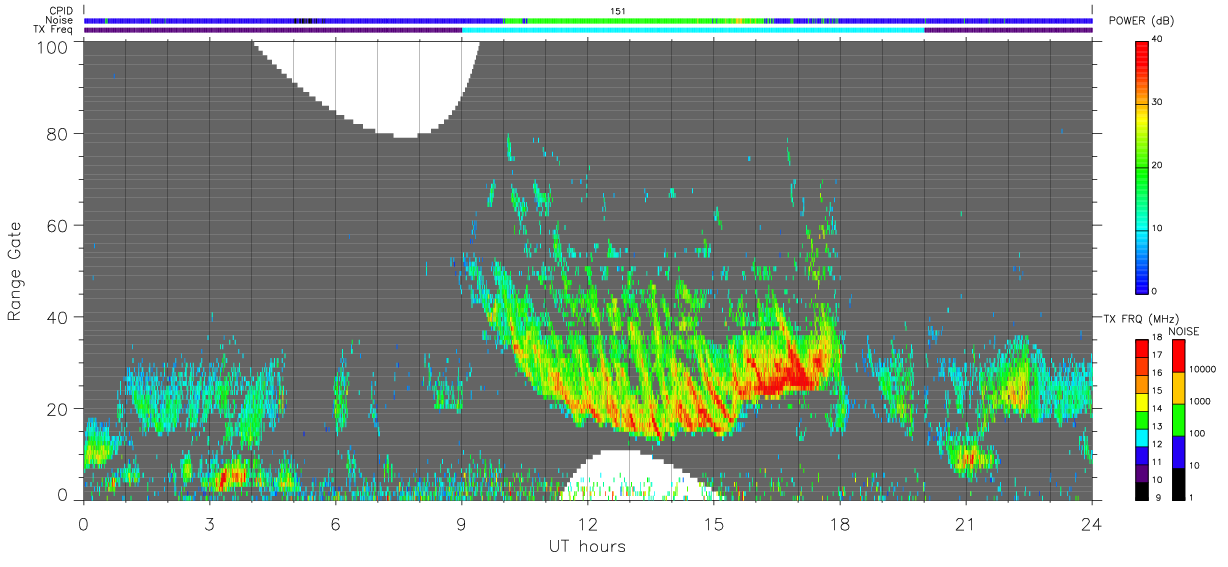Screen dimensions: 1228x567
Task: Click UT hour tick label 12
Action: [x=587, y=523]
